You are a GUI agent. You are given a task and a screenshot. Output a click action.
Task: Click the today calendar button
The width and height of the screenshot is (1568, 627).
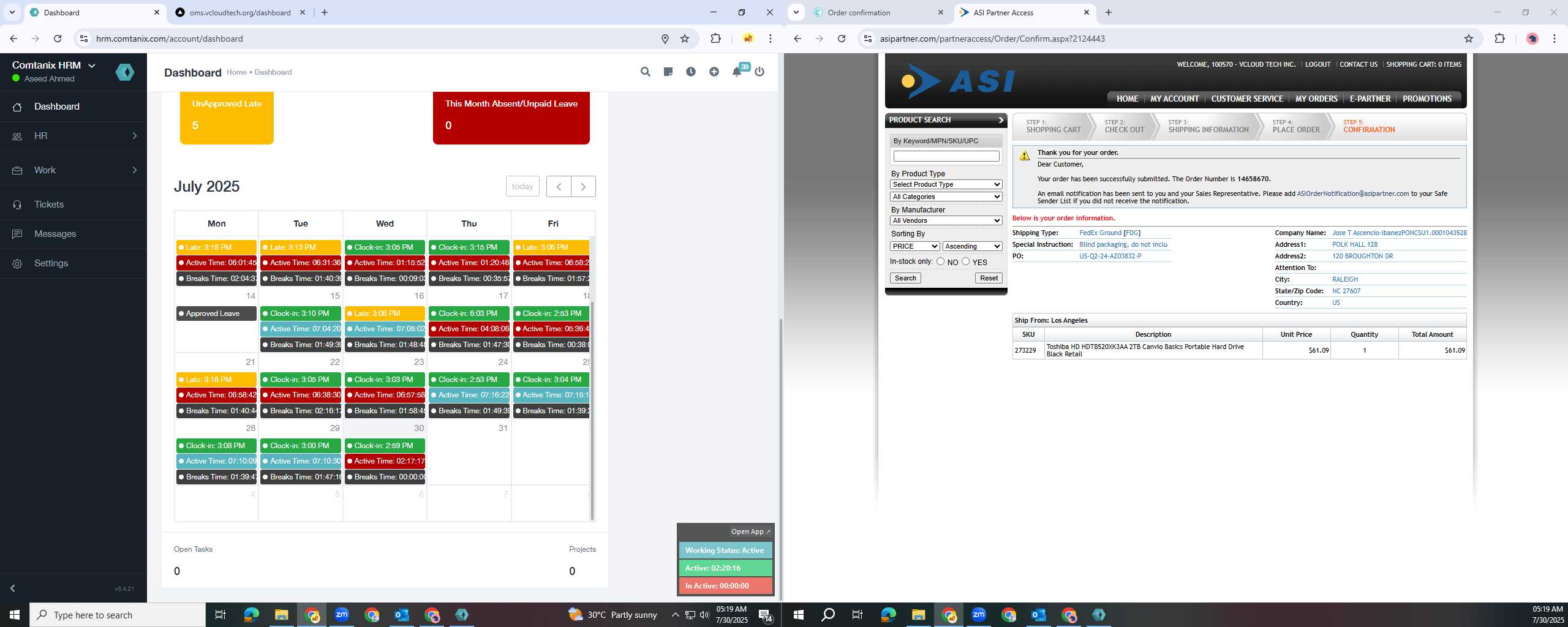522,187
